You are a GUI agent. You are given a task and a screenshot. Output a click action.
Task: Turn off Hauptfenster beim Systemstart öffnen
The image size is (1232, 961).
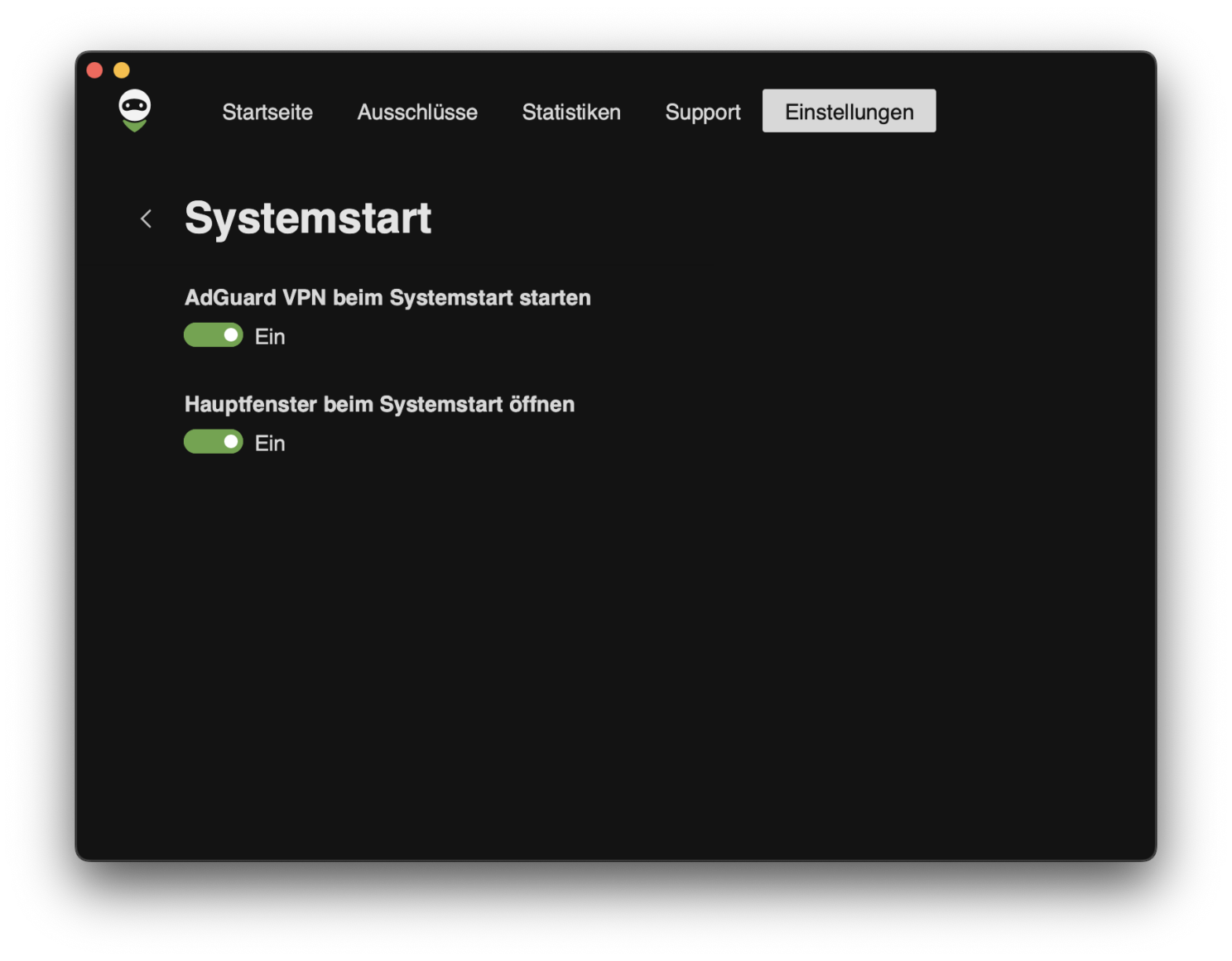pyautogui.click(x=213, y=441)
